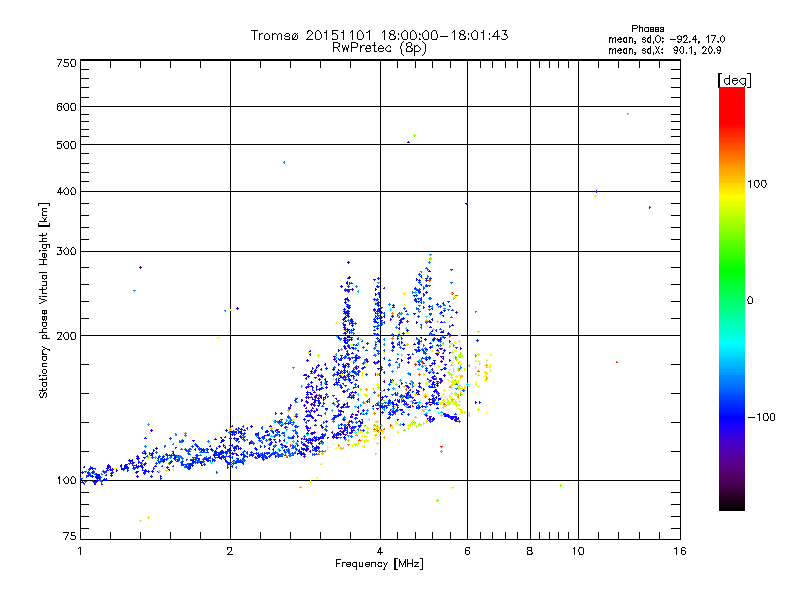
Task: Click the x-axis "6" MHz tick label
Action: [x=467, y=551]
